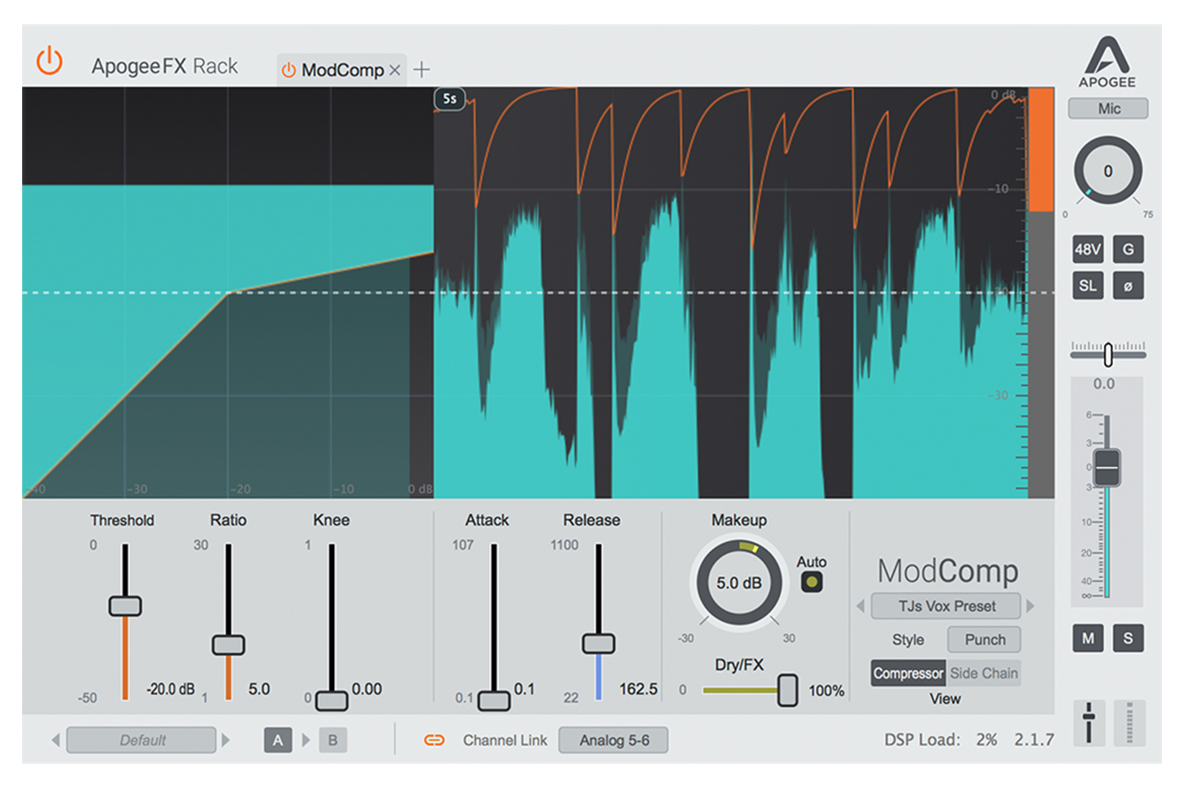This screenshot has height=790, width=1182.
Task: Open the Analog 5-6 channel selector
Action: 614,740
